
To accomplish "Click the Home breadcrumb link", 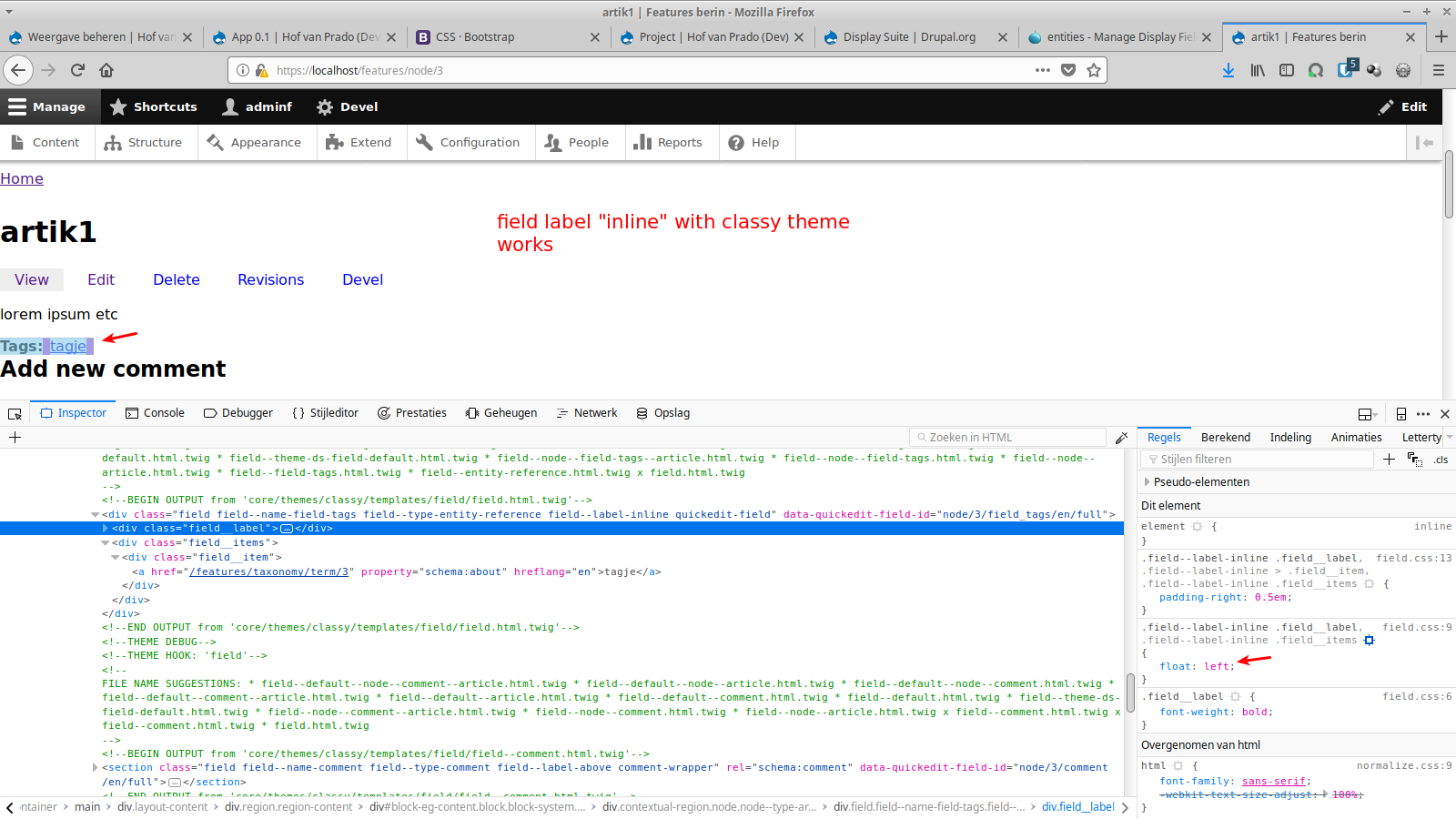I will 22,179.
